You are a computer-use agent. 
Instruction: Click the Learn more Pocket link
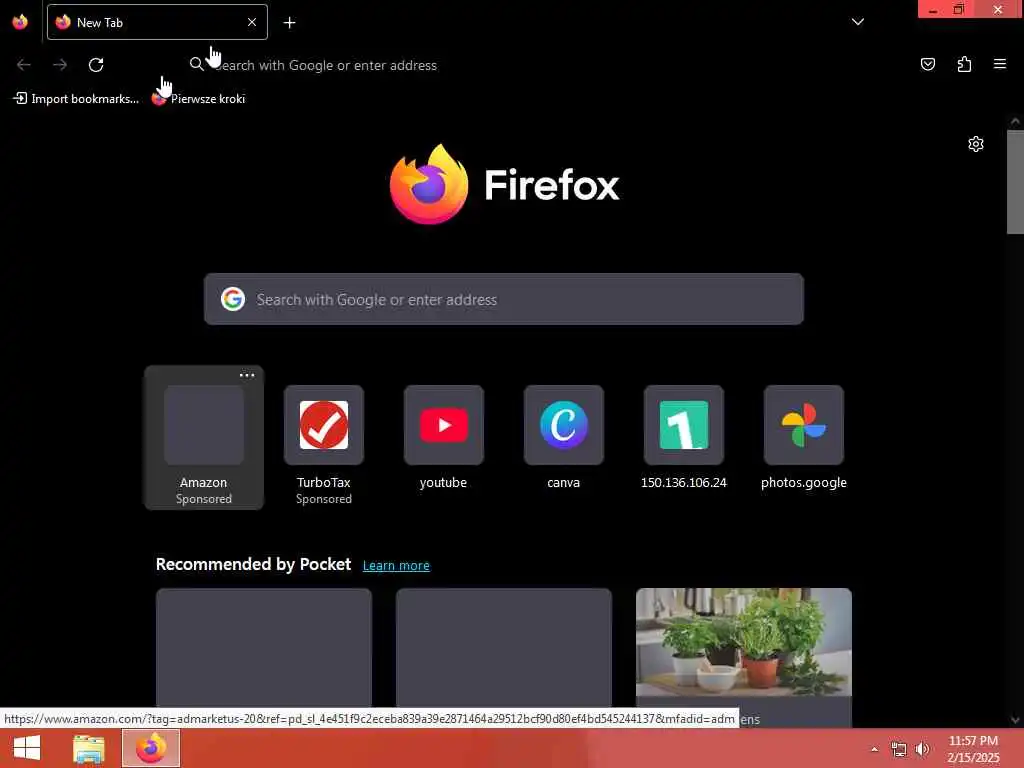396,566
